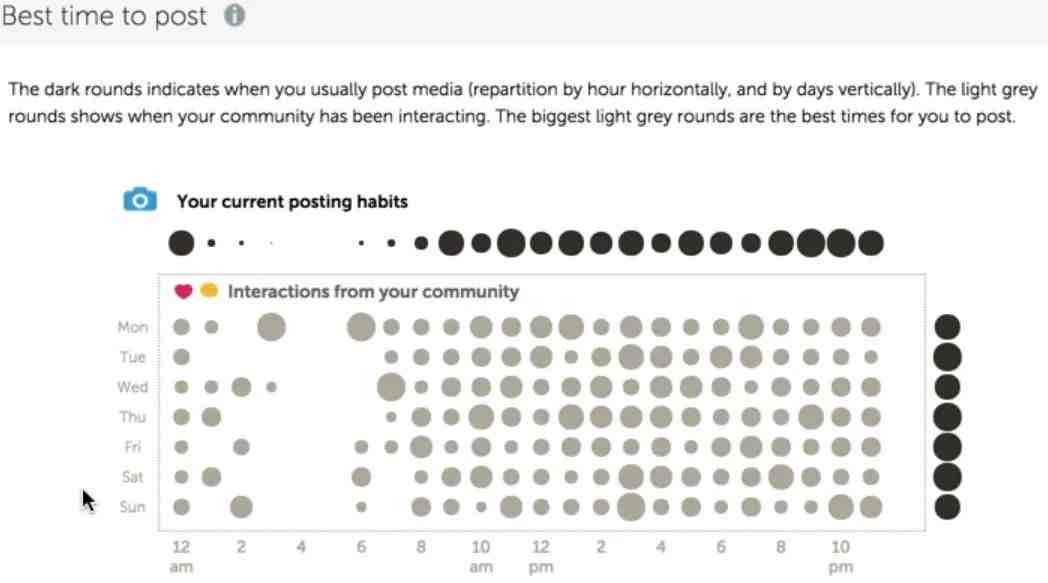Click the dark Monday posting total circle
Viewport: 1048px width, 583px height.
tap(947, 327)
